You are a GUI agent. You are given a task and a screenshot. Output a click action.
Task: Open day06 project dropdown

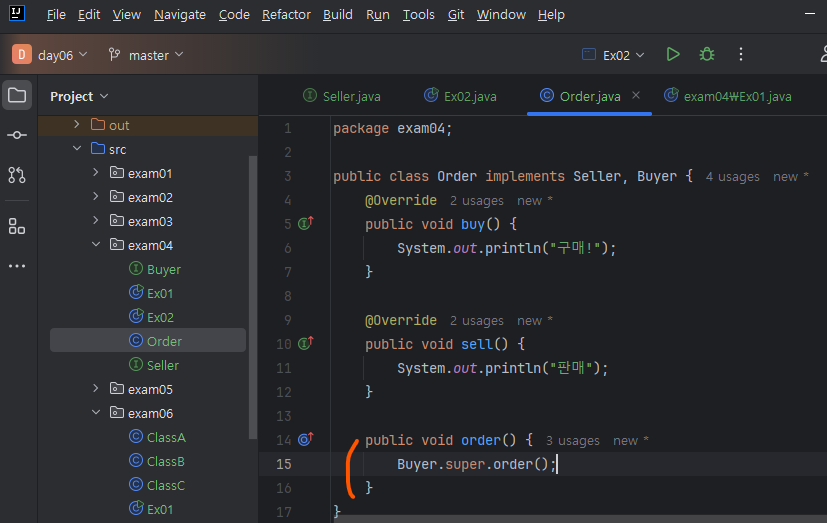click(x=63, y=55)
